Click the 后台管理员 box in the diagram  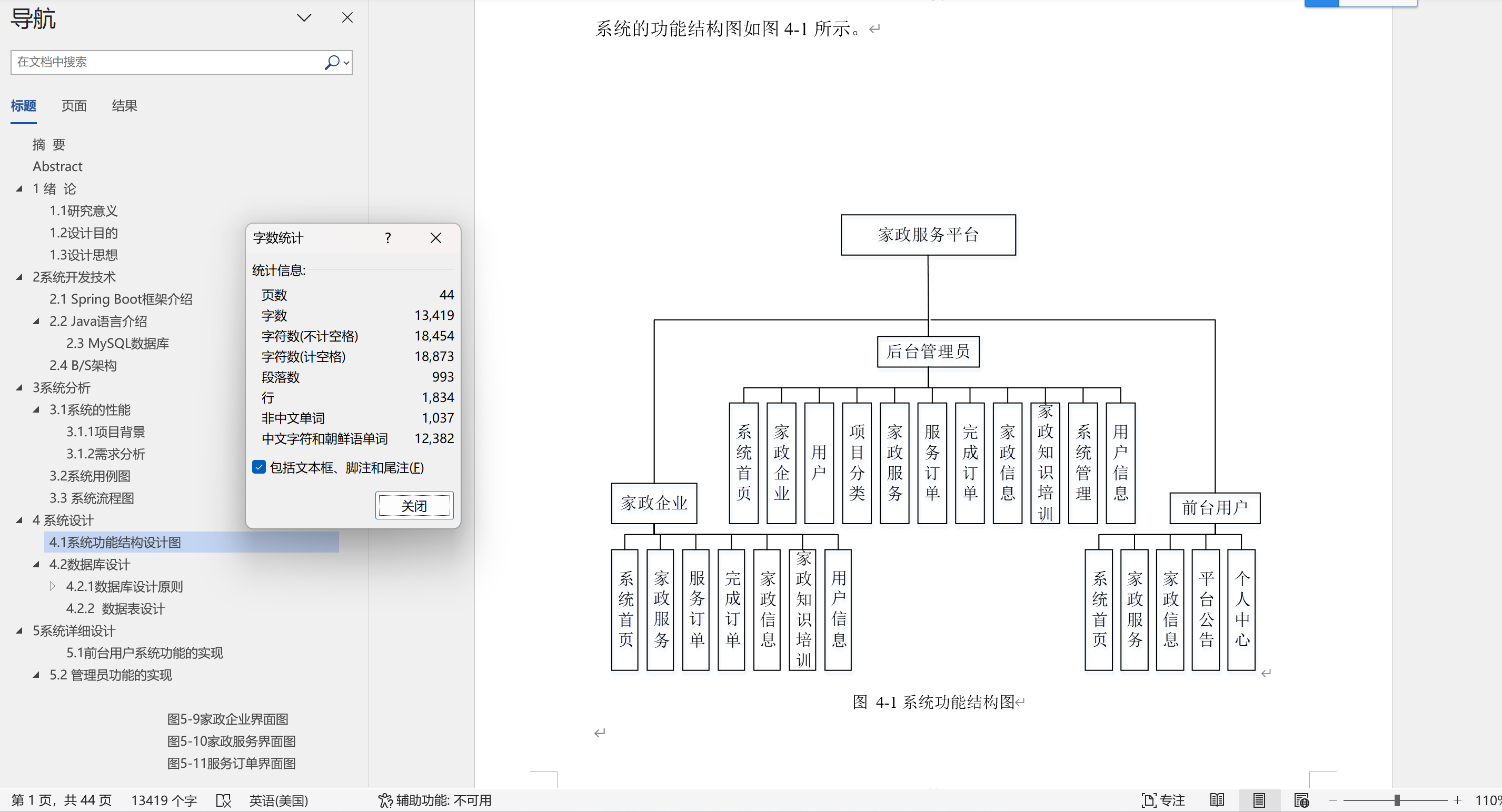pyautogui.click(x=928, y=352)
